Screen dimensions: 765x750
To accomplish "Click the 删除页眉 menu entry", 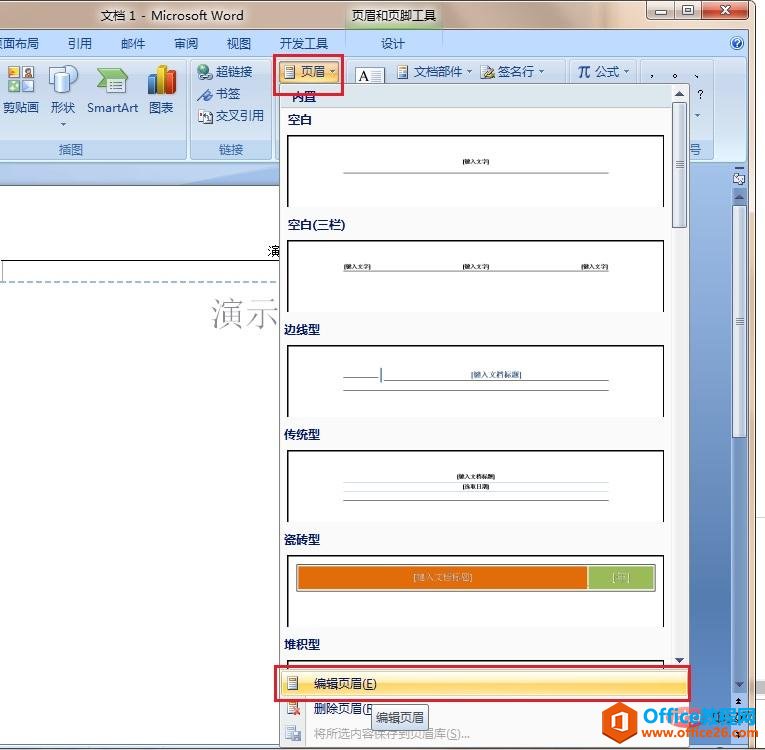I will pyautogui.click(x=343, y=708).
